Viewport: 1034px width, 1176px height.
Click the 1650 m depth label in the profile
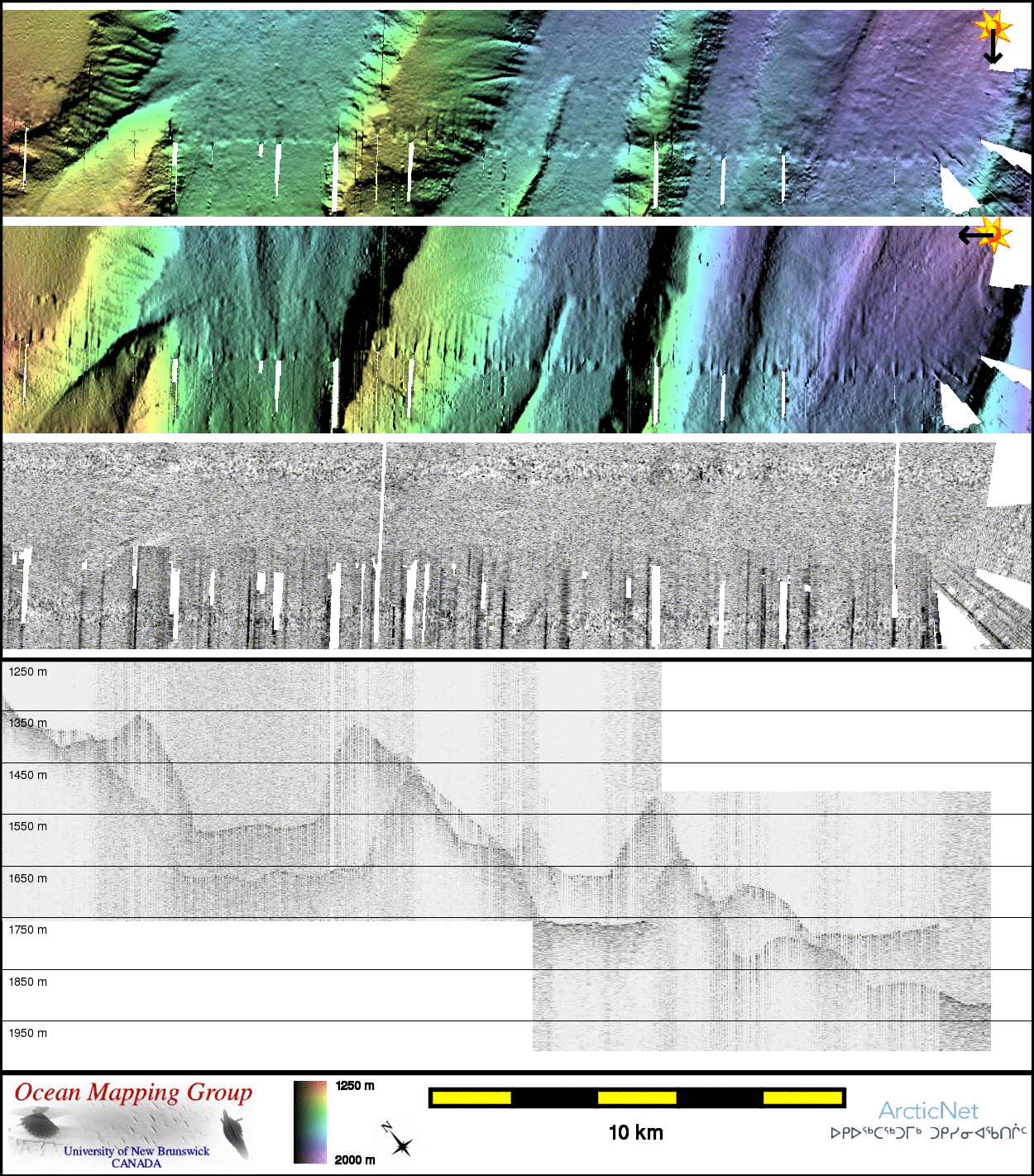[28, 878]
